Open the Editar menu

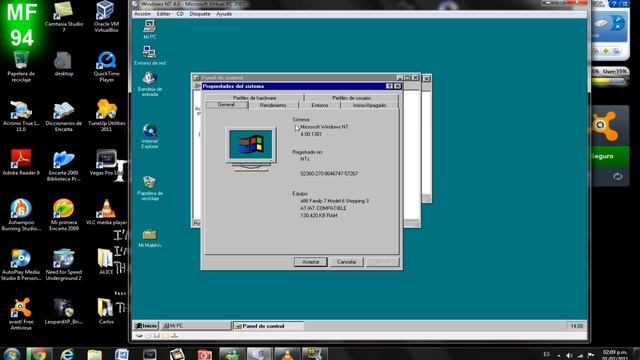pyautogui.click(x=163, y=14)
